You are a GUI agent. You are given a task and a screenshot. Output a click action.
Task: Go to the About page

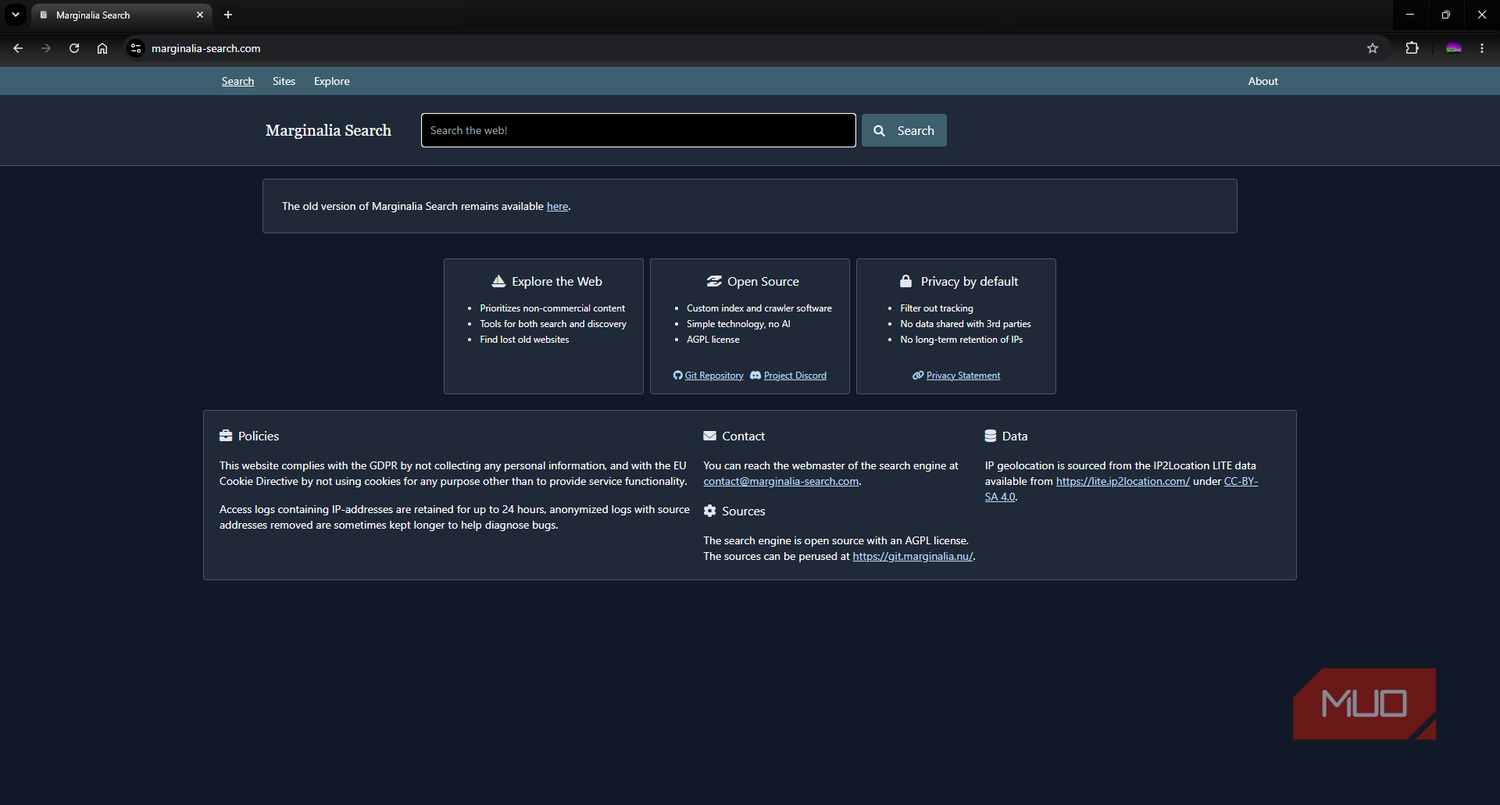[1263, 81]
